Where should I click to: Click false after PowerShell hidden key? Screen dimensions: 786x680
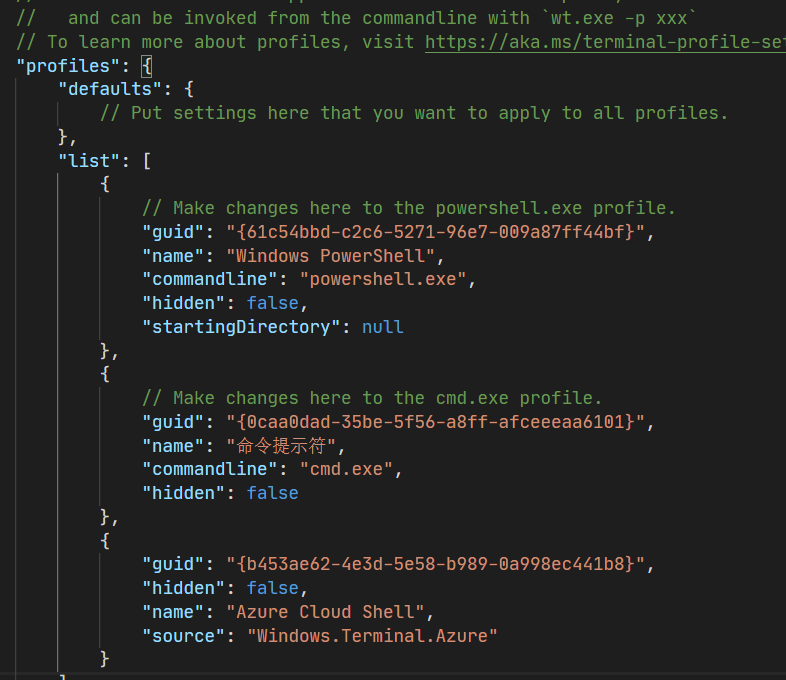pyautogui.click(x=273, y=303)
